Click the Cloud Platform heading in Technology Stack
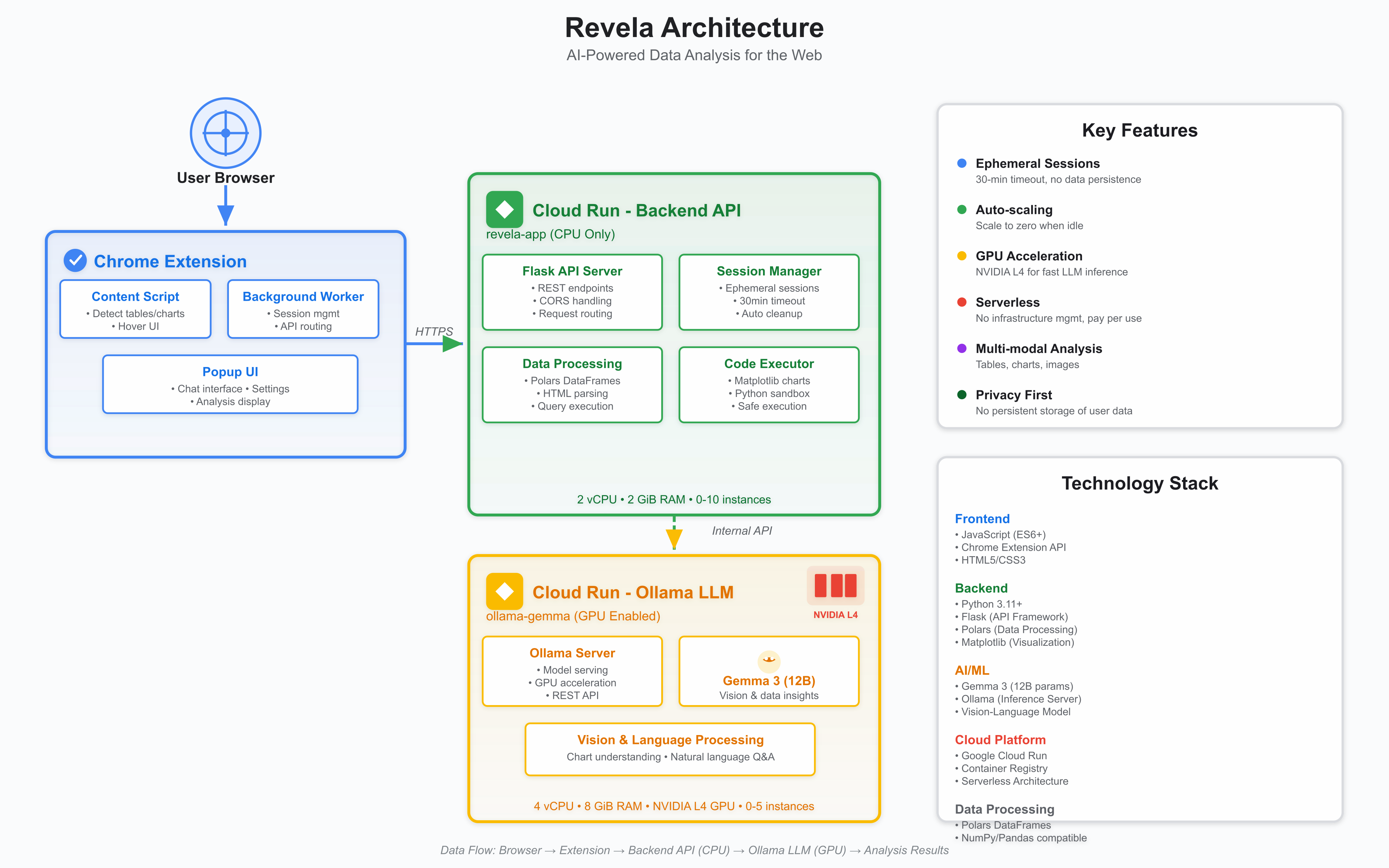Viewport: 1389px width, 868px height. point(1000,740)
